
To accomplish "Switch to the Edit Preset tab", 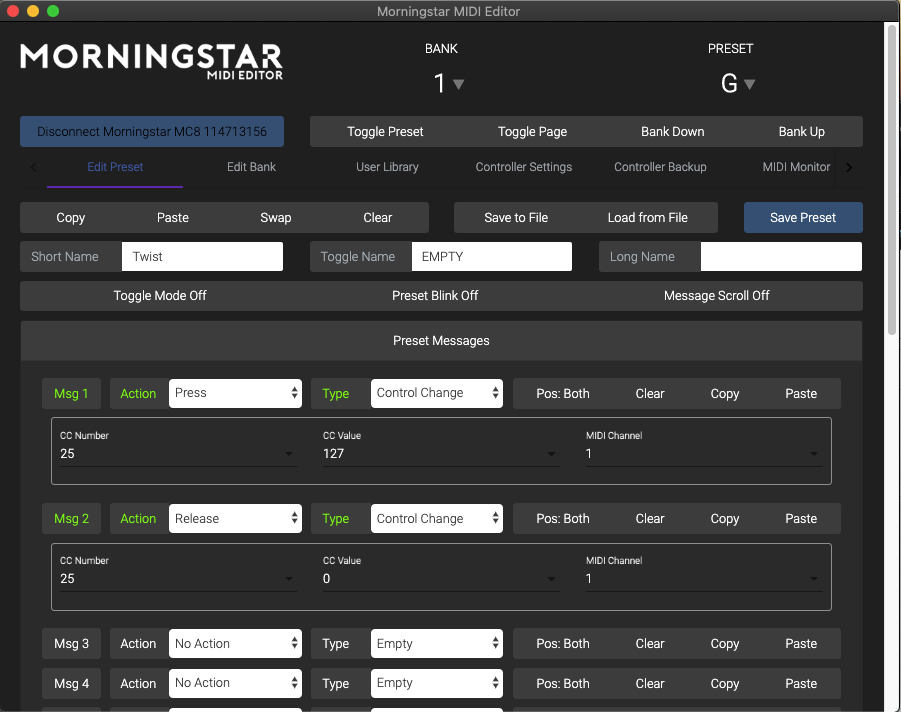I will pyautogui.click(x=115, y=167).
